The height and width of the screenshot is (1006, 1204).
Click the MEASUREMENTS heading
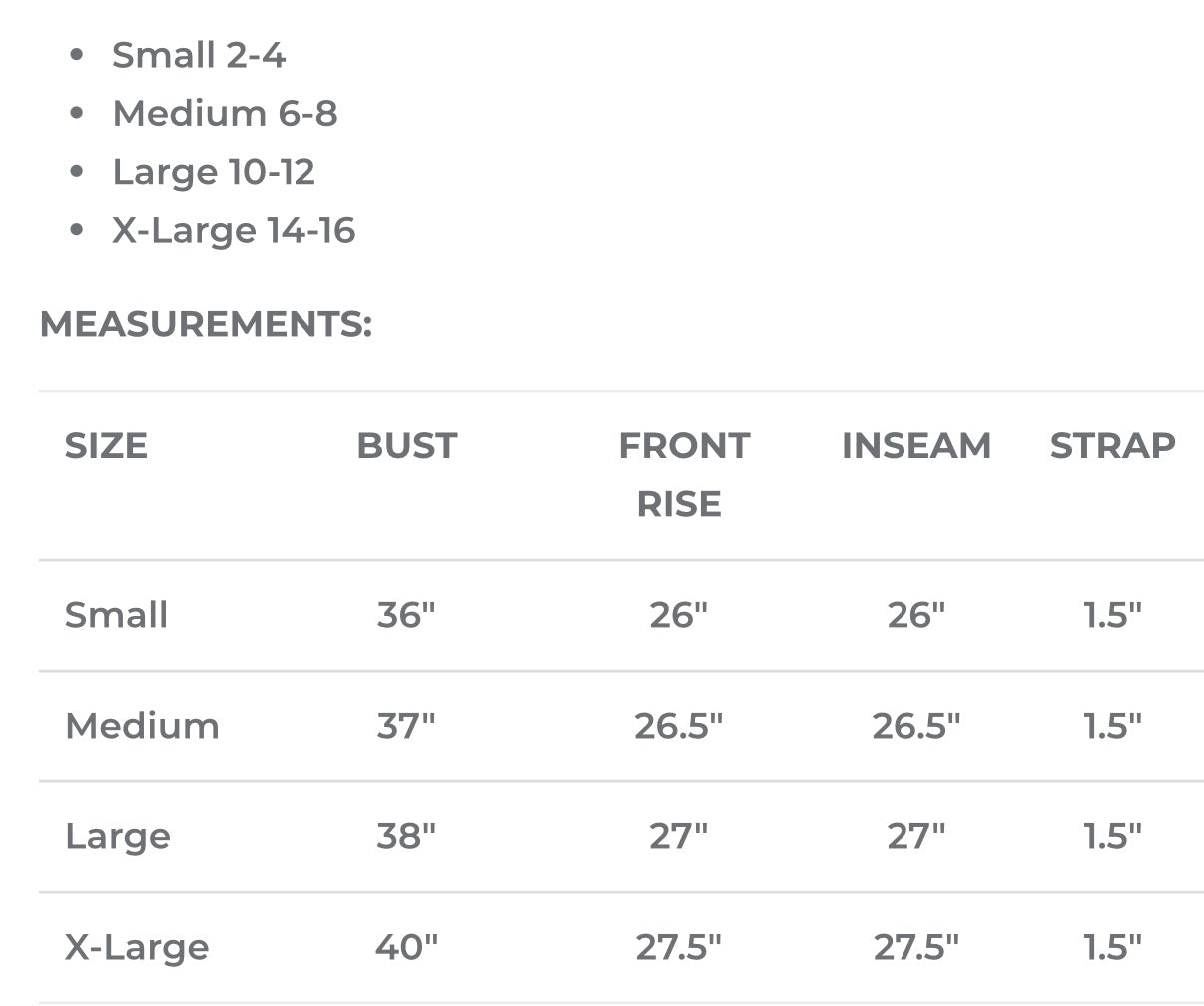tap(206, 324)
